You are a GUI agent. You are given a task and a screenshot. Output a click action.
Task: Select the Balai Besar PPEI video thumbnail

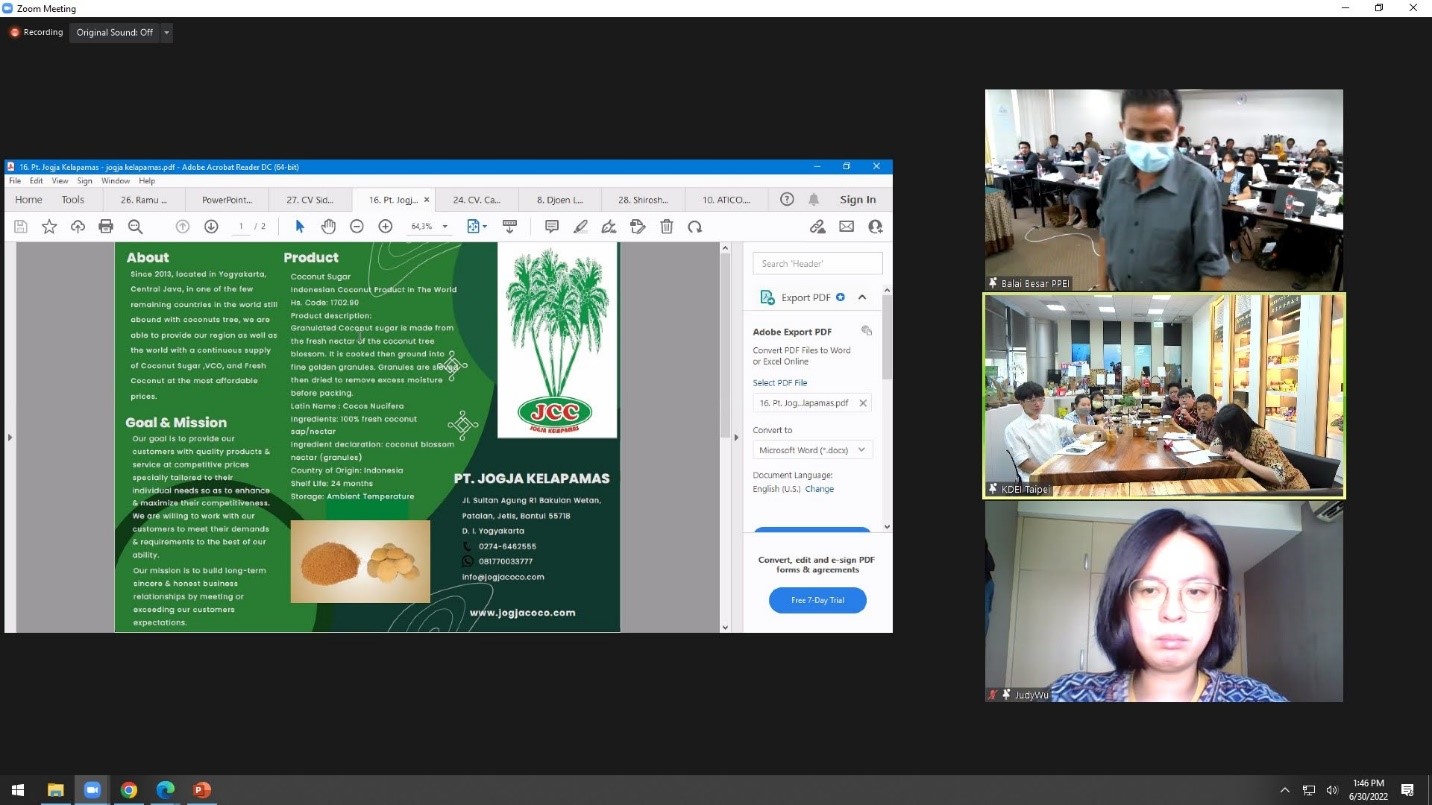[1164, 190]
